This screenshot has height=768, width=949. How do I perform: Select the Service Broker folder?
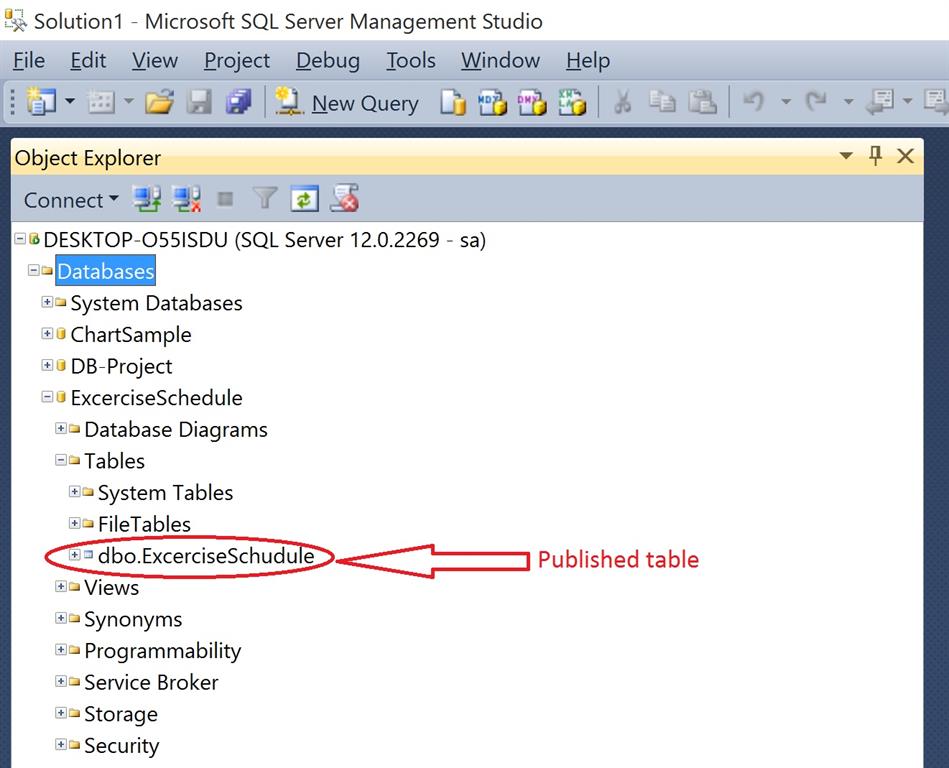(151, 683)
